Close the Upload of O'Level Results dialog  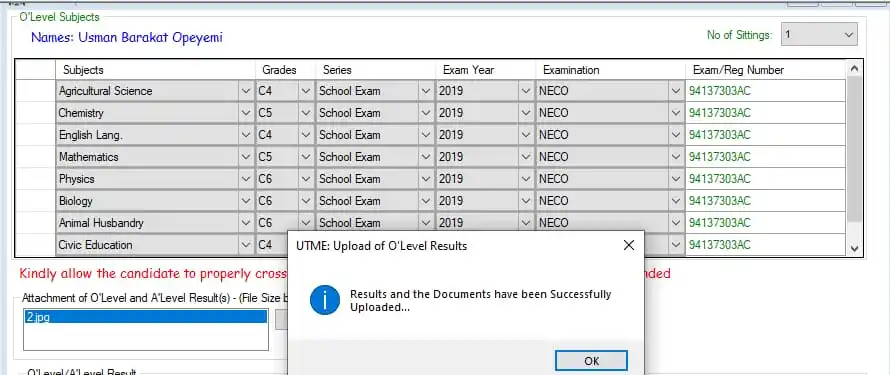[x=628, y=246]
